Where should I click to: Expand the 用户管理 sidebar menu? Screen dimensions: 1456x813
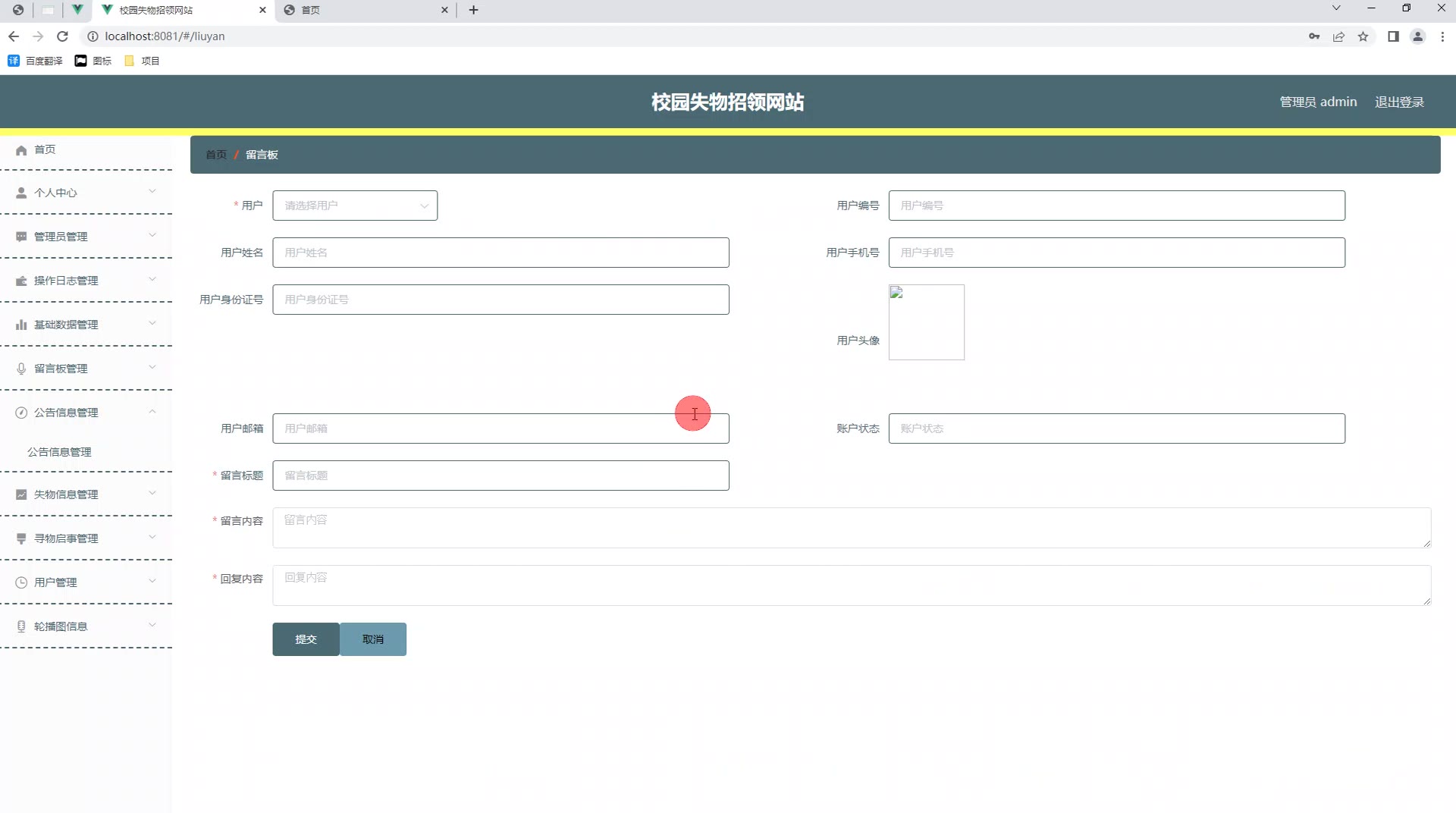click(152, 581)
